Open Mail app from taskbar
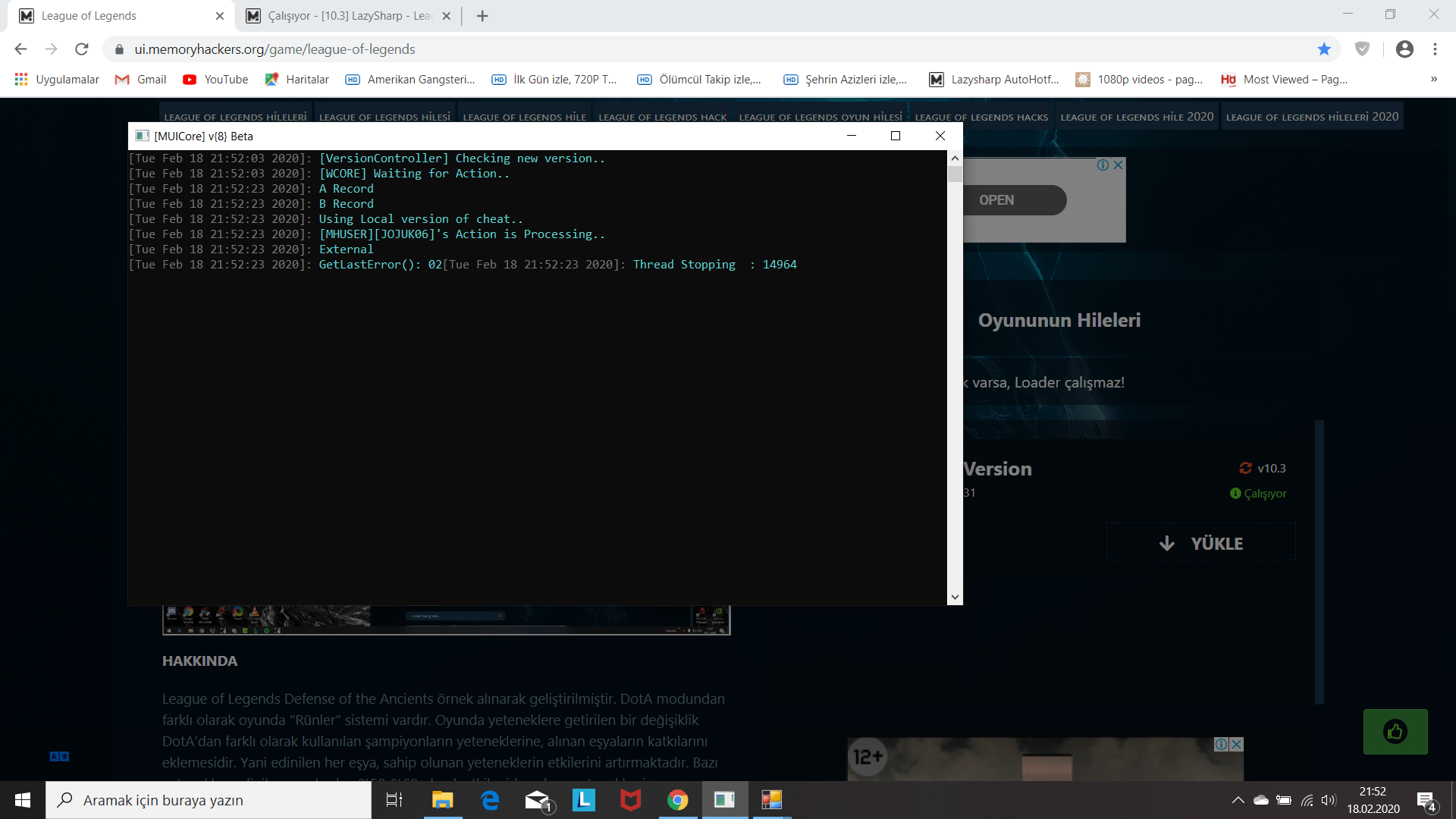The image size is (1456, 819). (x=538, y=800)
